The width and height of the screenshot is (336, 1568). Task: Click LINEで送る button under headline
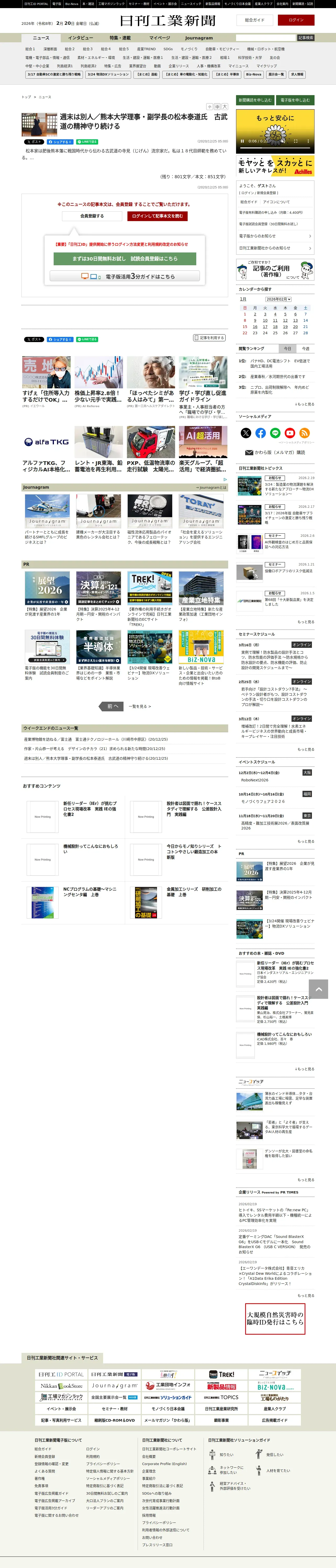pyautogui.click(x=87, y=142)
